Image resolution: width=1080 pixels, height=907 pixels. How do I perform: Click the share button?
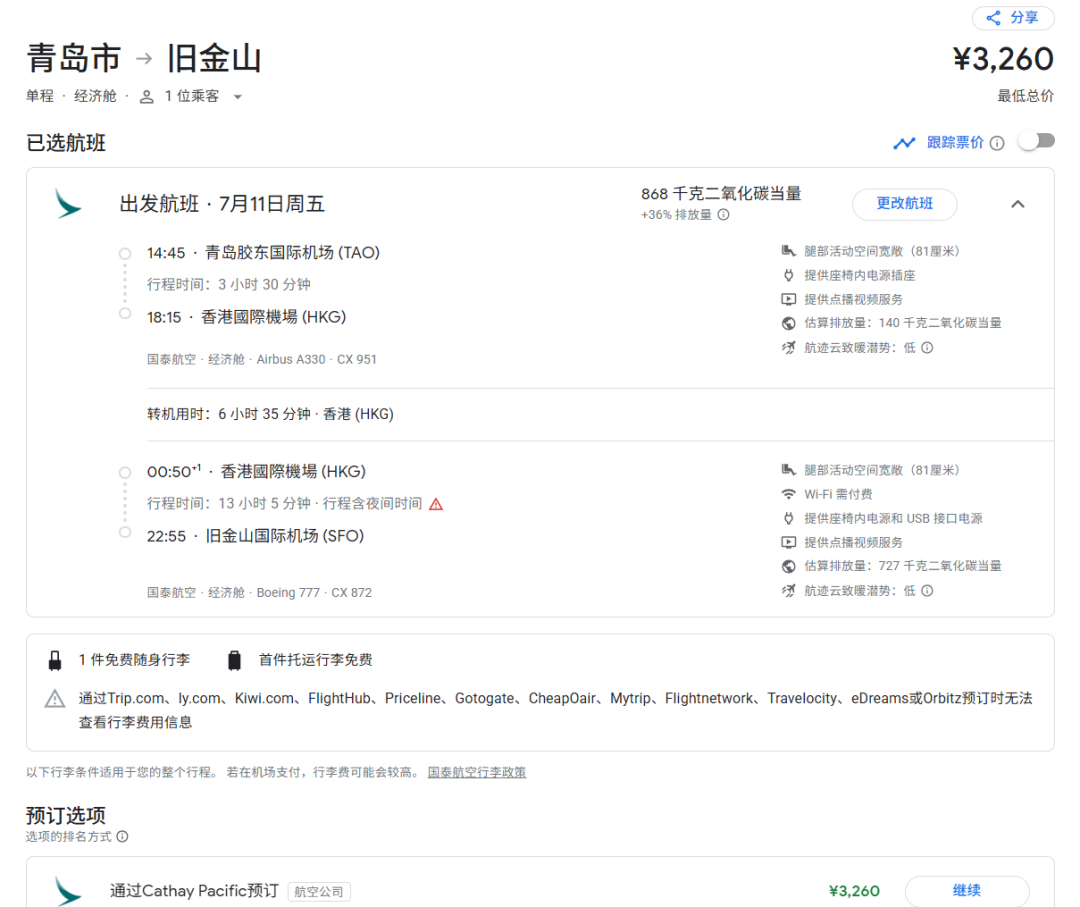[x=1012, y=18]
